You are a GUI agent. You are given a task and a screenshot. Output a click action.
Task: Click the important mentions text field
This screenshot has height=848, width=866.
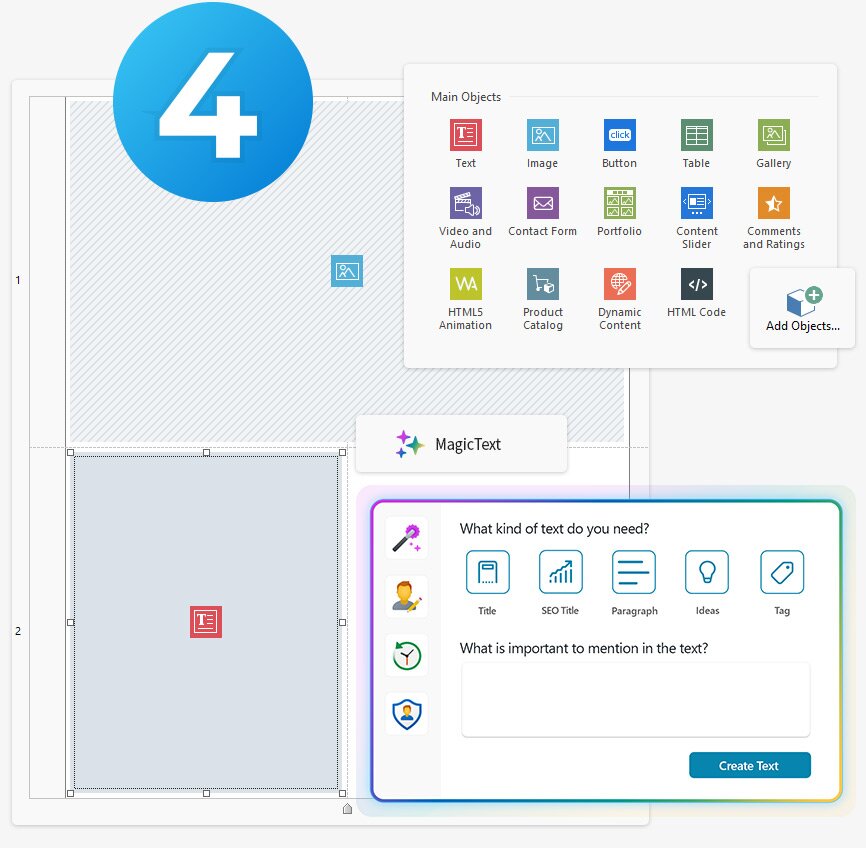point(635,700)
